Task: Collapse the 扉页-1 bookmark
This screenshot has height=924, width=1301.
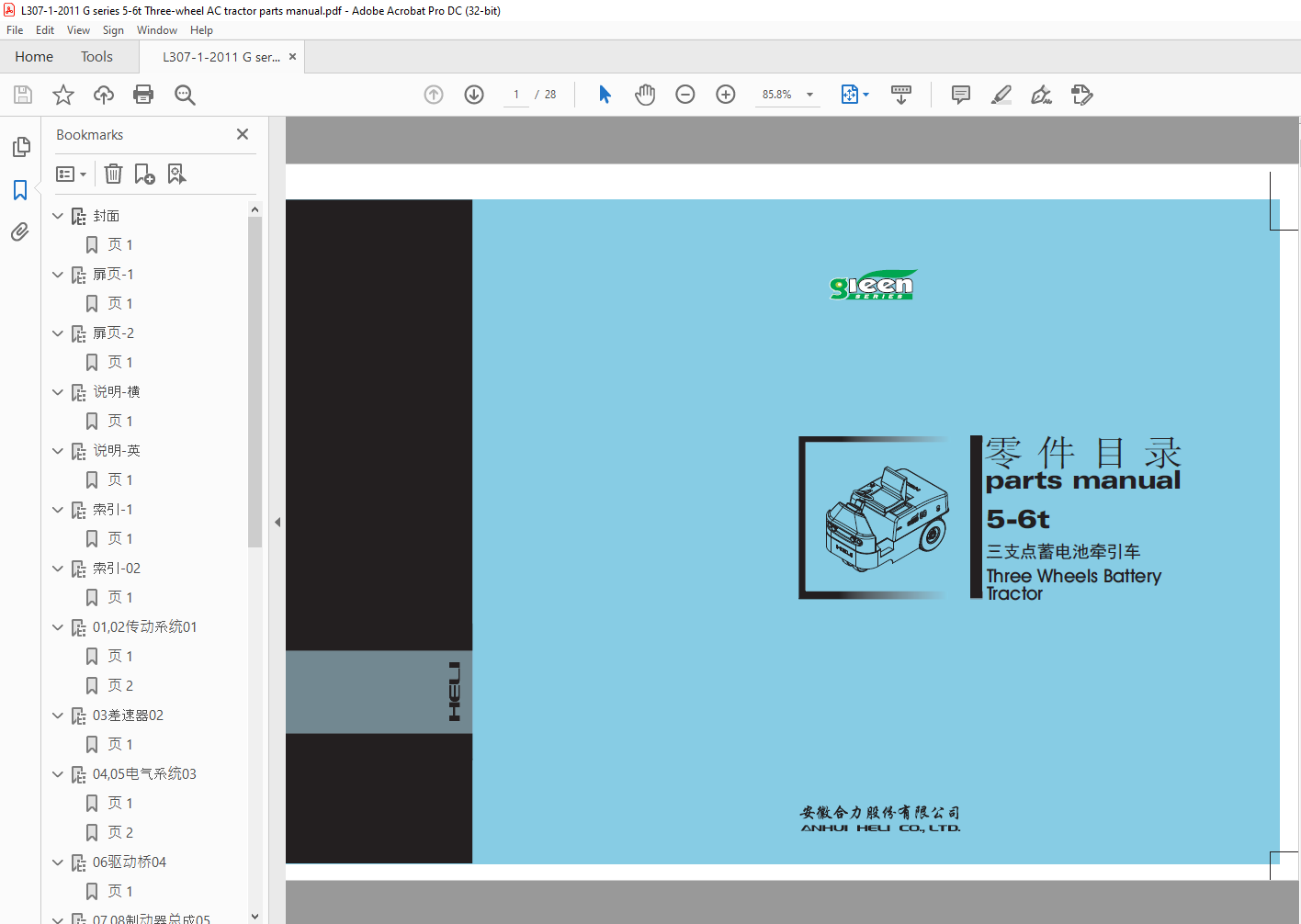Action: pos(58,275)
